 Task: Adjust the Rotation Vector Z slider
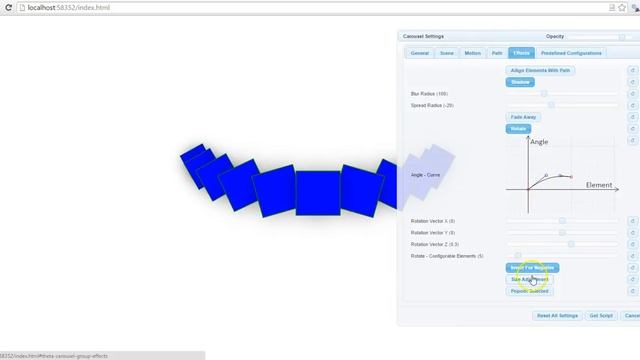[x=571, y=244]
